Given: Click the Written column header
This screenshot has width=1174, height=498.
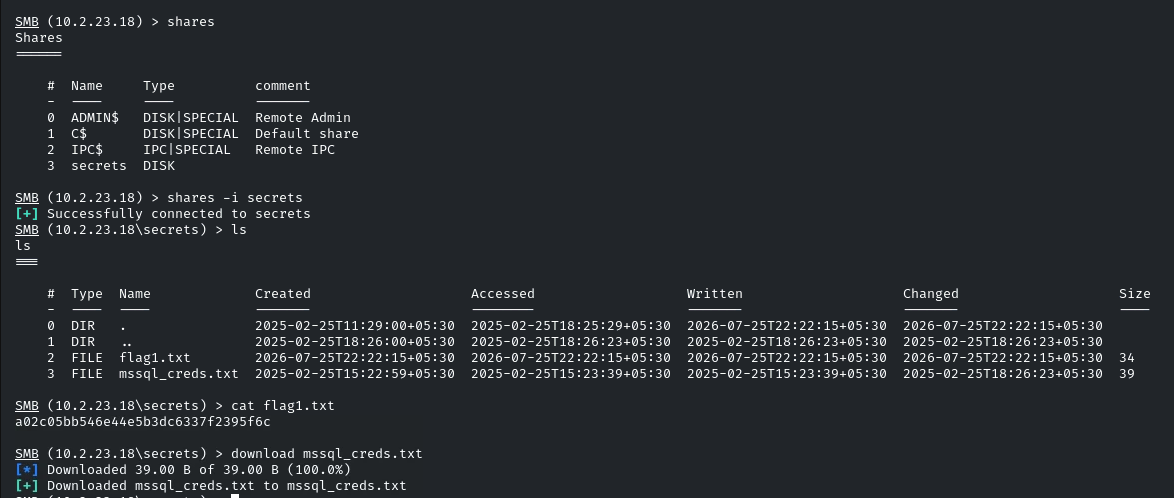Looking at the screenshot, I should pyautogui.click(x=715, y=294).
